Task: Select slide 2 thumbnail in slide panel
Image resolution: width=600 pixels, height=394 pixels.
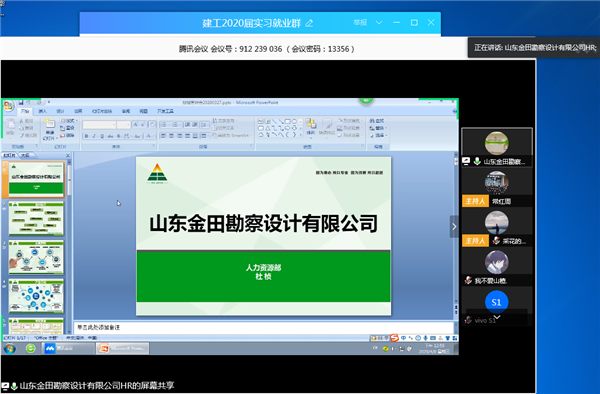Action: pos(36,219)
